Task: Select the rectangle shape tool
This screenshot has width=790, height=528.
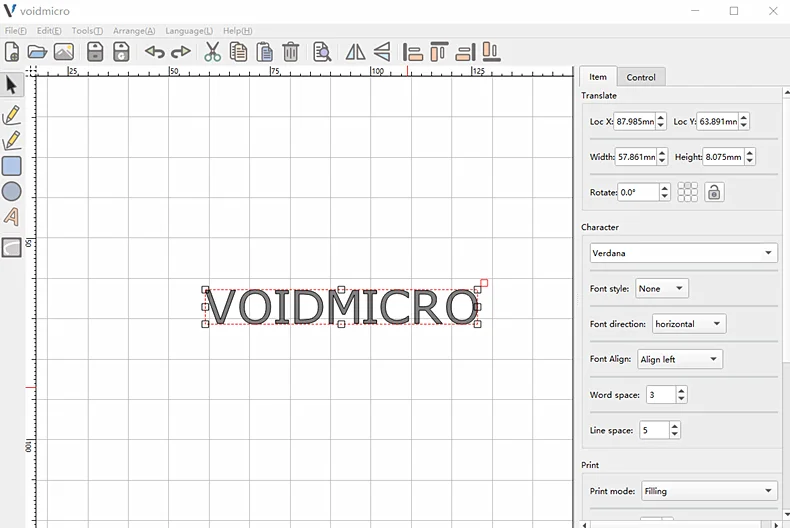Action: pos(12,166)
